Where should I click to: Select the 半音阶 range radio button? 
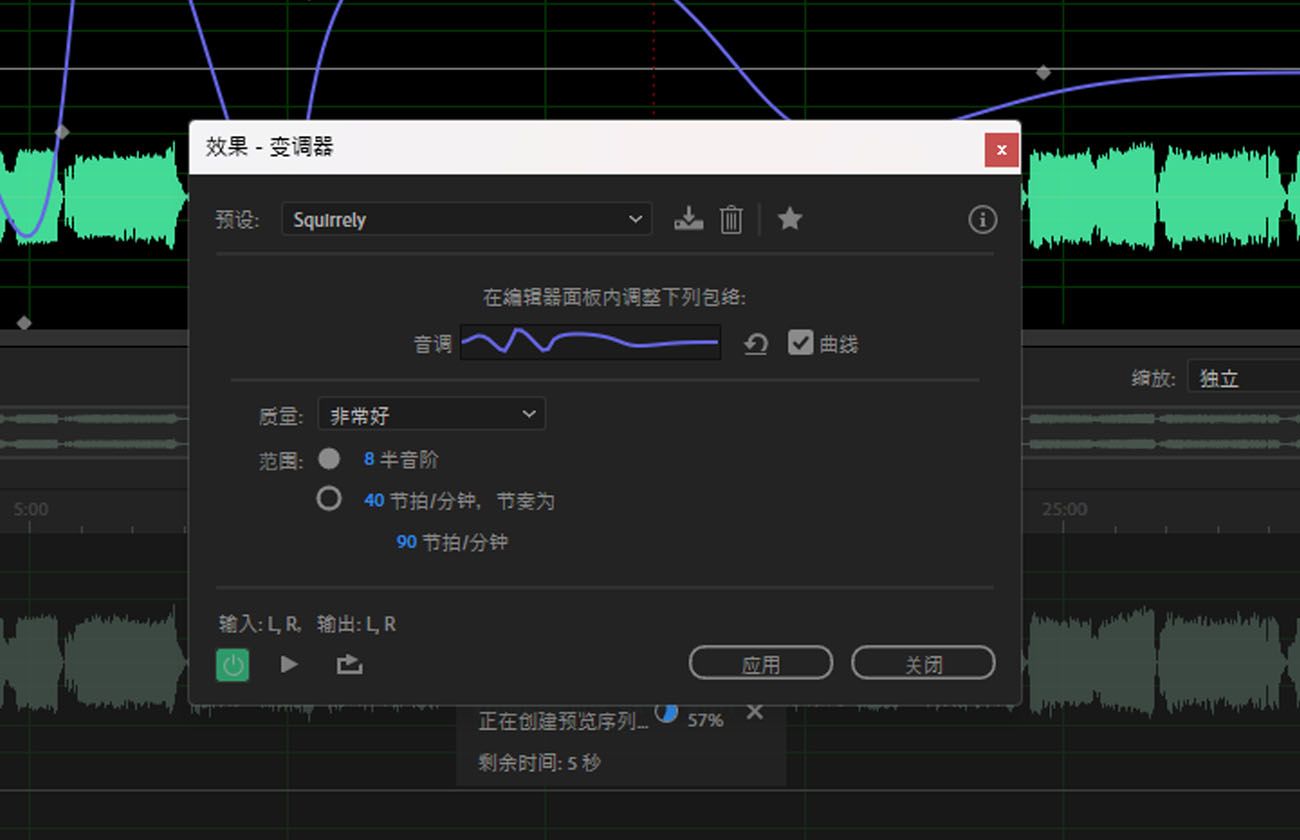pos(329,459)
